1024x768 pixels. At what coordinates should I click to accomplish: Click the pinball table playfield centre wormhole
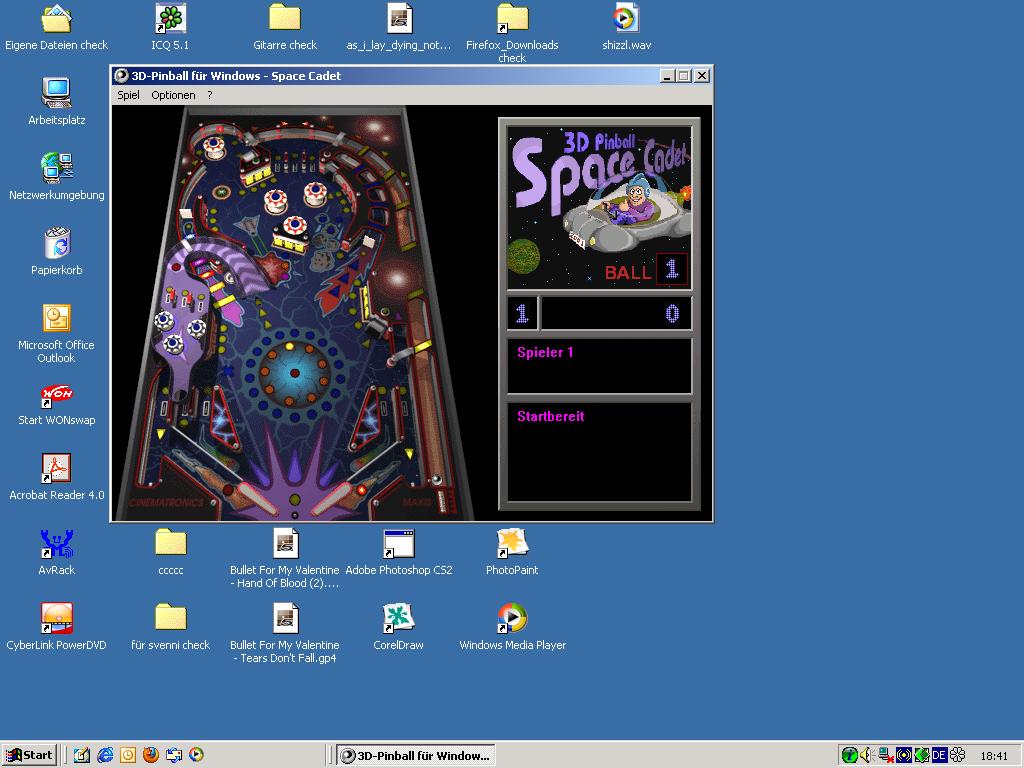(295, 373)
